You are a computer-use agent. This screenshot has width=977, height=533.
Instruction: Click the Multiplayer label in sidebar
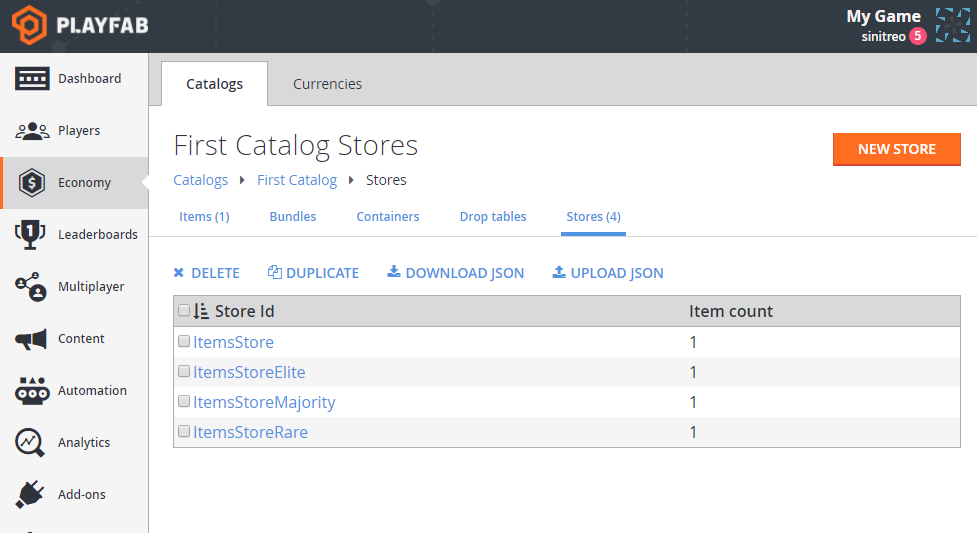(91, 287)
